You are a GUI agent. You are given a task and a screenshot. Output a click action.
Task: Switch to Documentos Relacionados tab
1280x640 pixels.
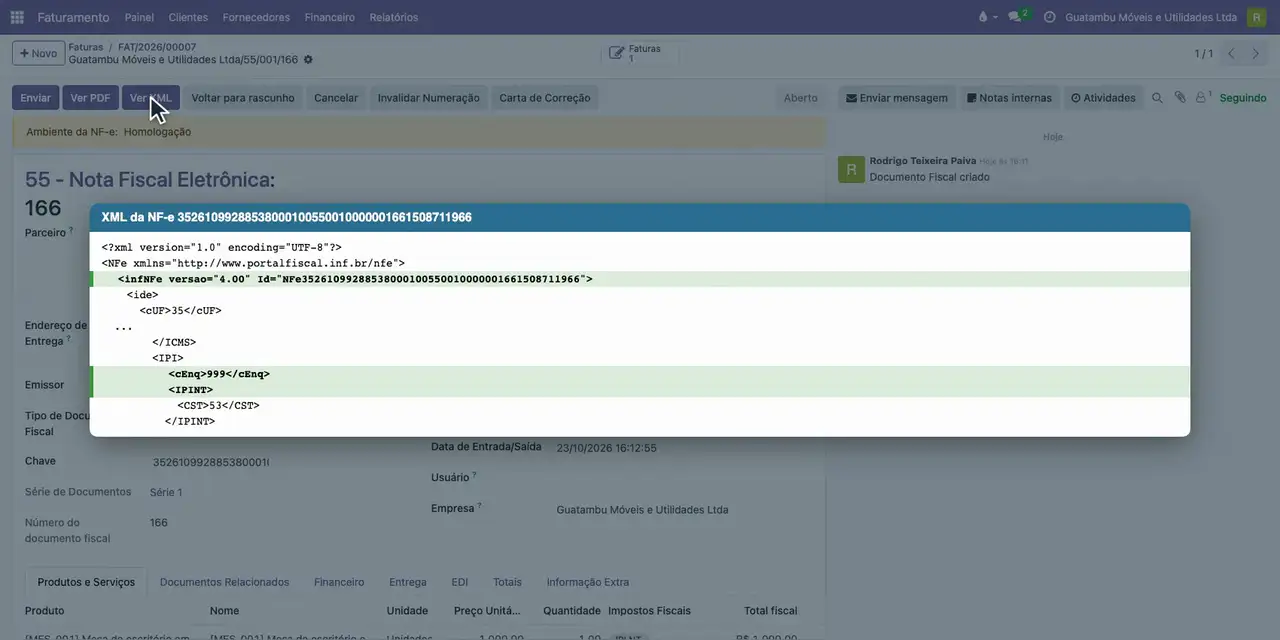pos(224,582)
